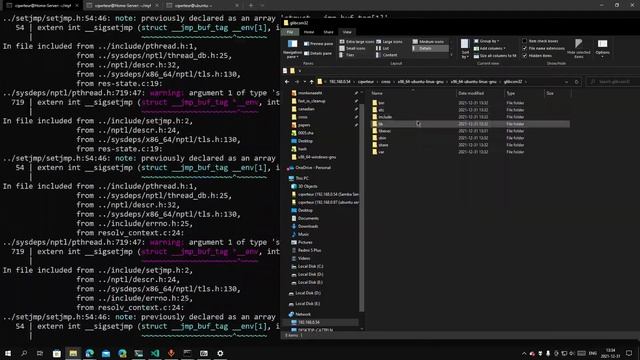This screenshot has width=640, height=360.
Task: Select Extra large icons layout
Action: (x=356, y=42)
